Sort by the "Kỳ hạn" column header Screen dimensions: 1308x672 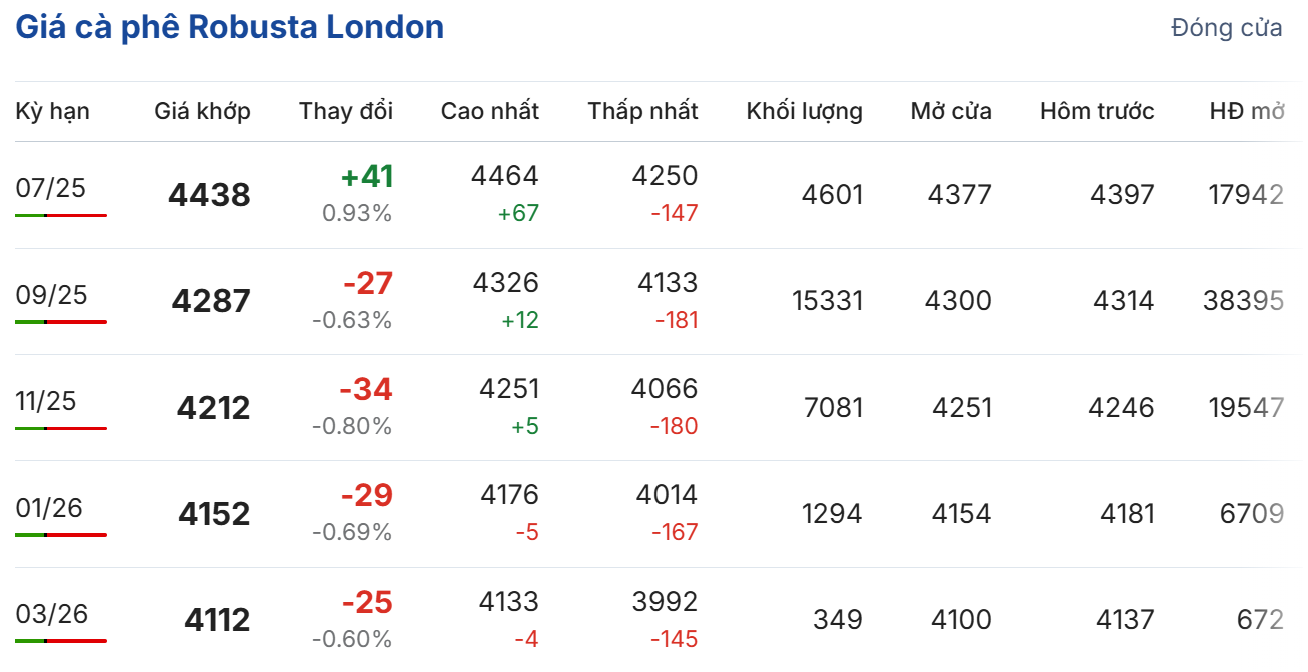[52, 111]
